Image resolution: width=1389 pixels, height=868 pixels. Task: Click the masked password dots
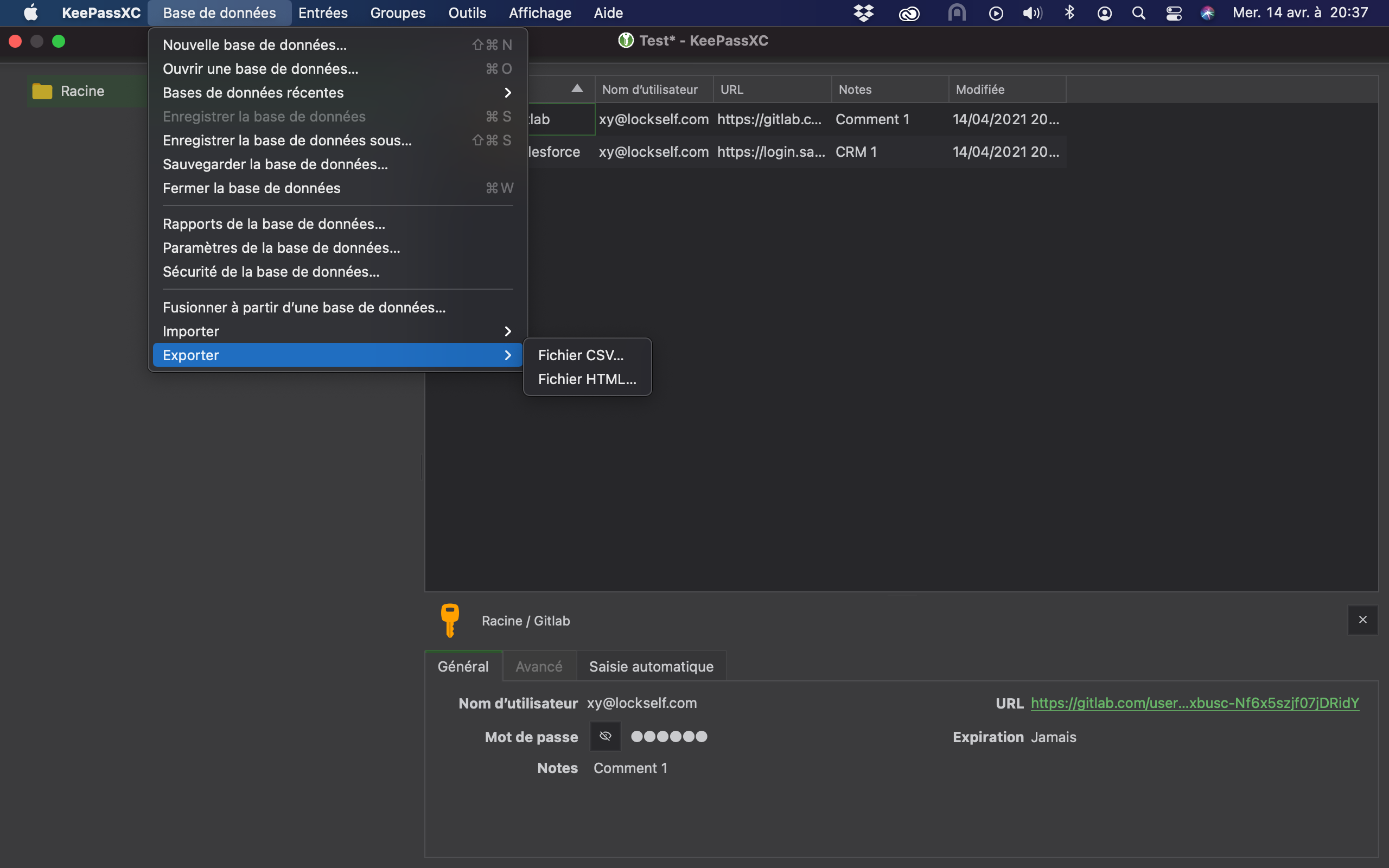669,737
